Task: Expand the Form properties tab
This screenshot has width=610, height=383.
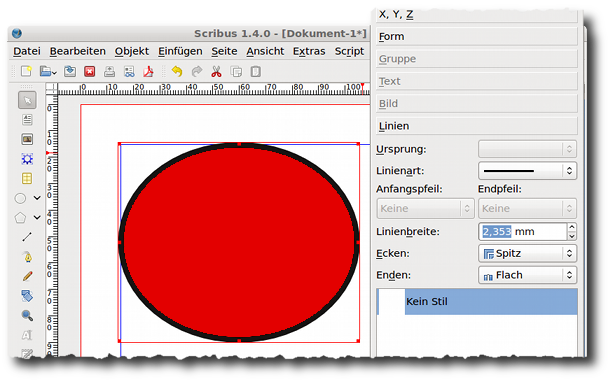Action: 477,37
